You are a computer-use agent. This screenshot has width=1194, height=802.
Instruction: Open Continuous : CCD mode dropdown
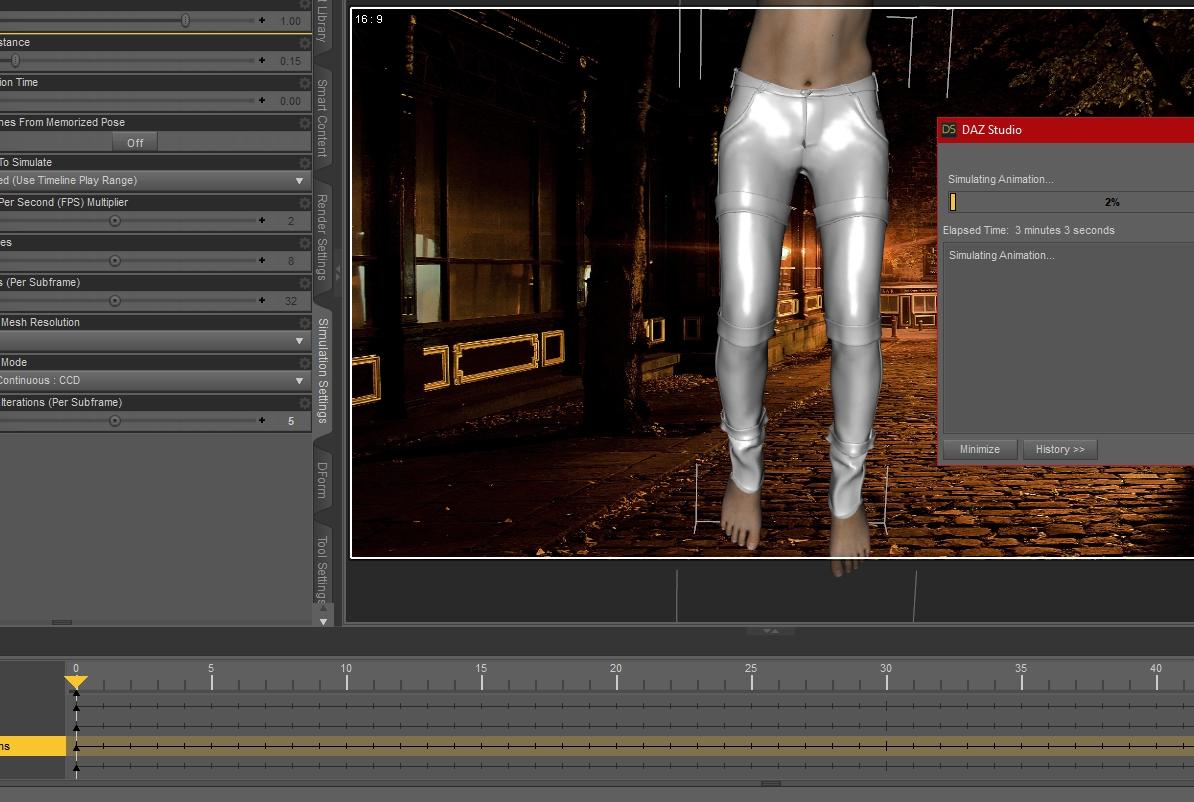[x=299, y=381]
